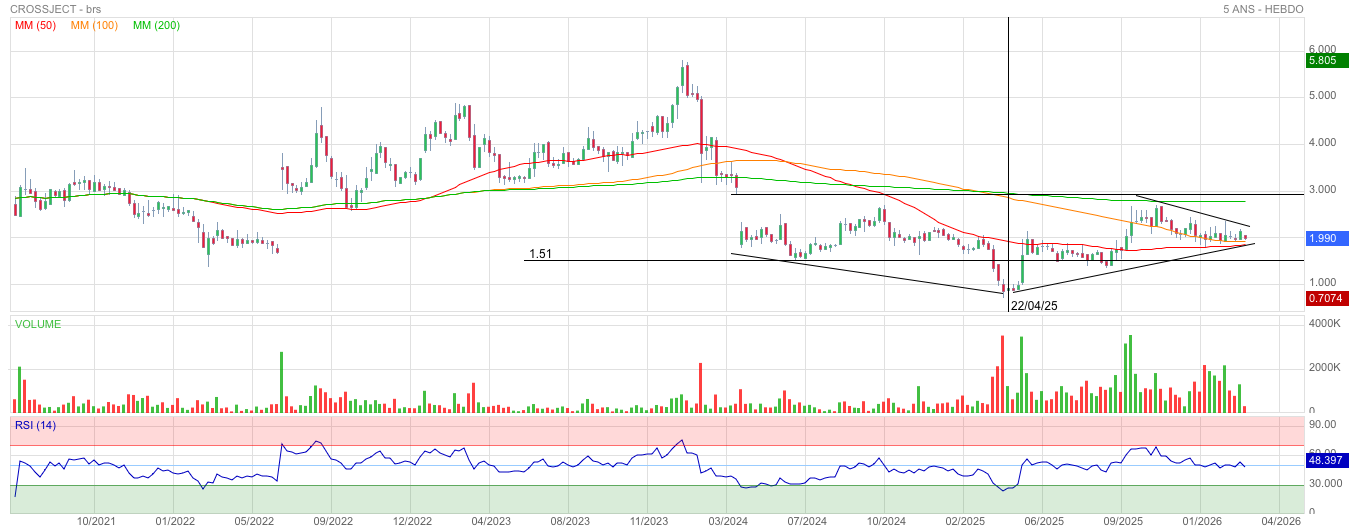Click the 5 ANS - HEBDO period label
This screenshot has height=531, width=1349.
(1263, 8)
